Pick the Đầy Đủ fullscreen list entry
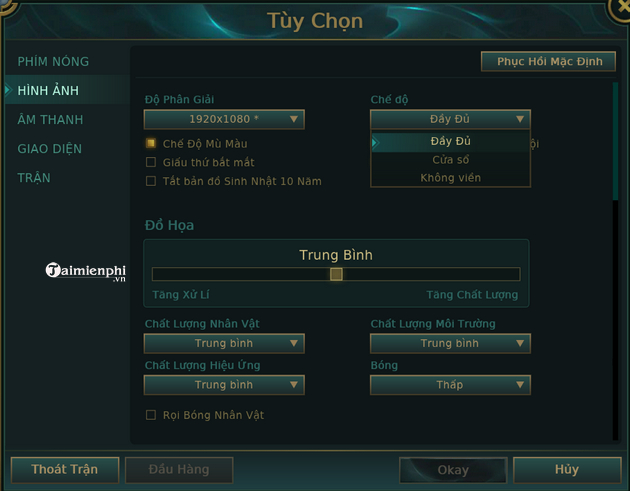 (450, 141)
